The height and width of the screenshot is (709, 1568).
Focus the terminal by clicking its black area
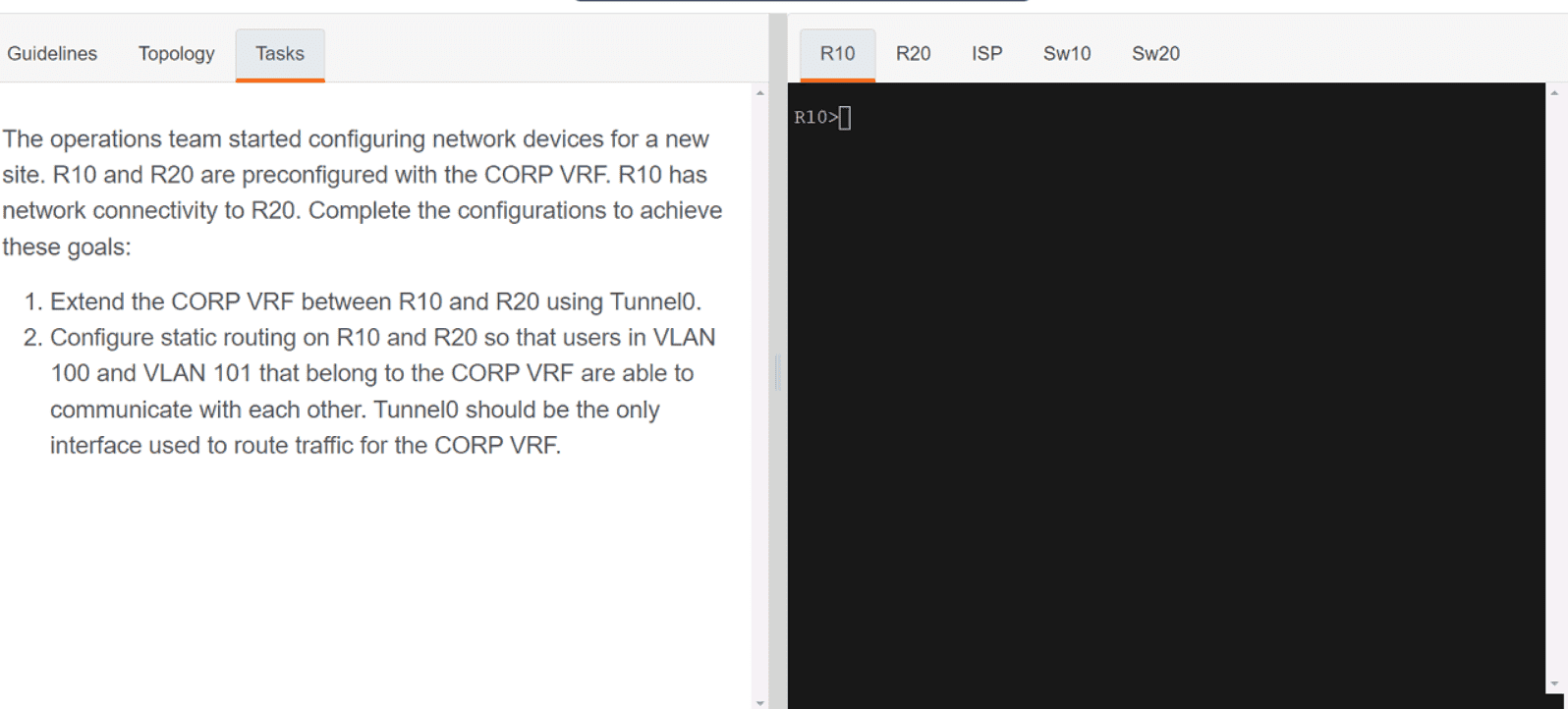pyautogui.click(x=1165, y=393)
